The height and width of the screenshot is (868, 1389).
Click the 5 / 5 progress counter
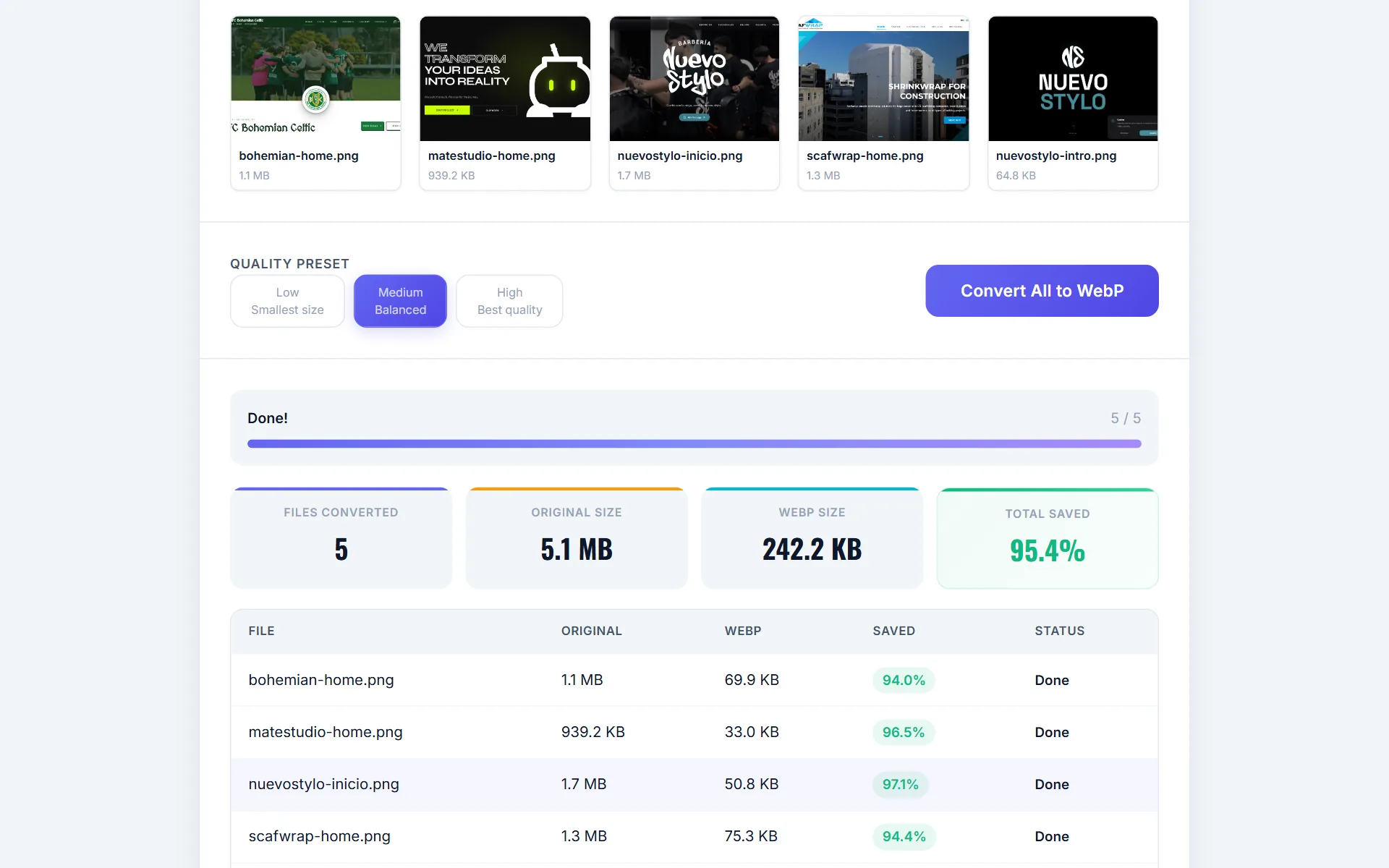click(x=1126, y=418)
